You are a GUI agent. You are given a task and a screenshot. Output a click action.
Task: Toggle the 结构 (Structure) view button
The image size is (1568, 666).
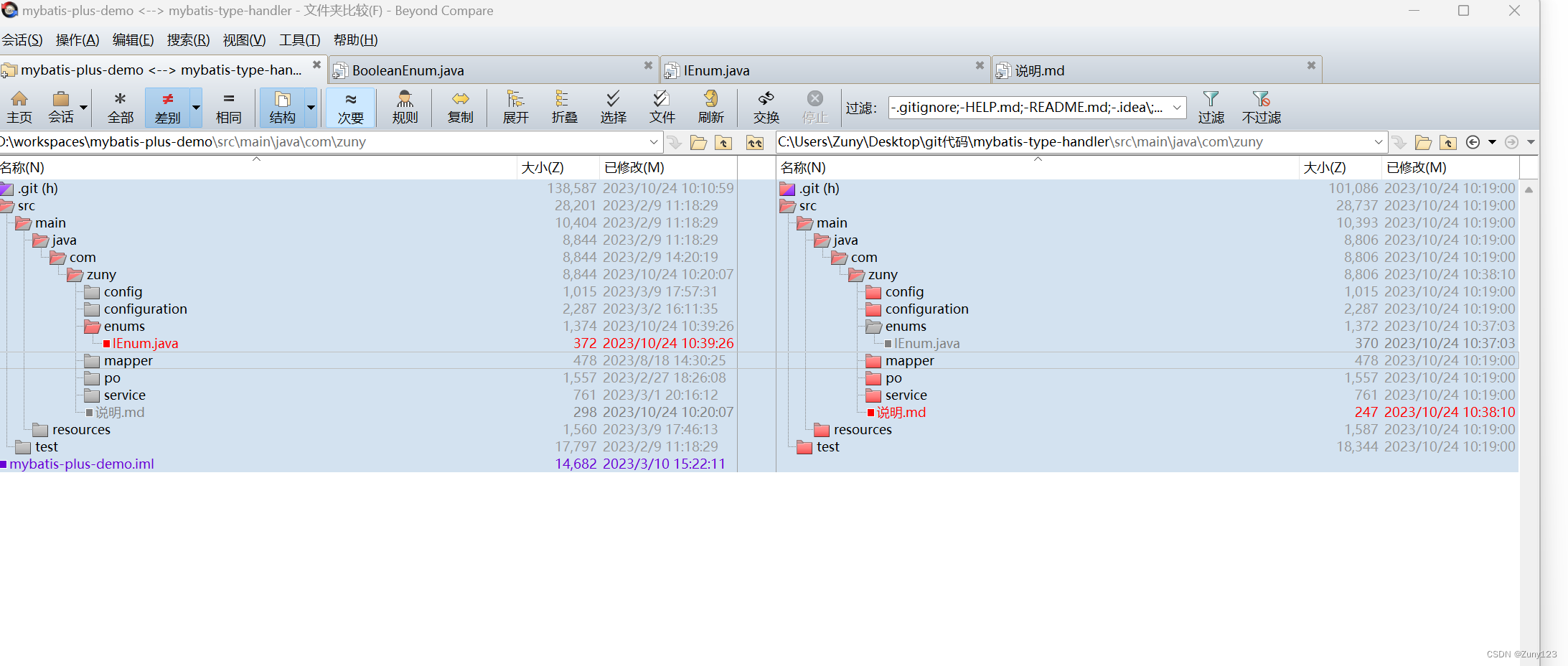(x=282, y=108)
